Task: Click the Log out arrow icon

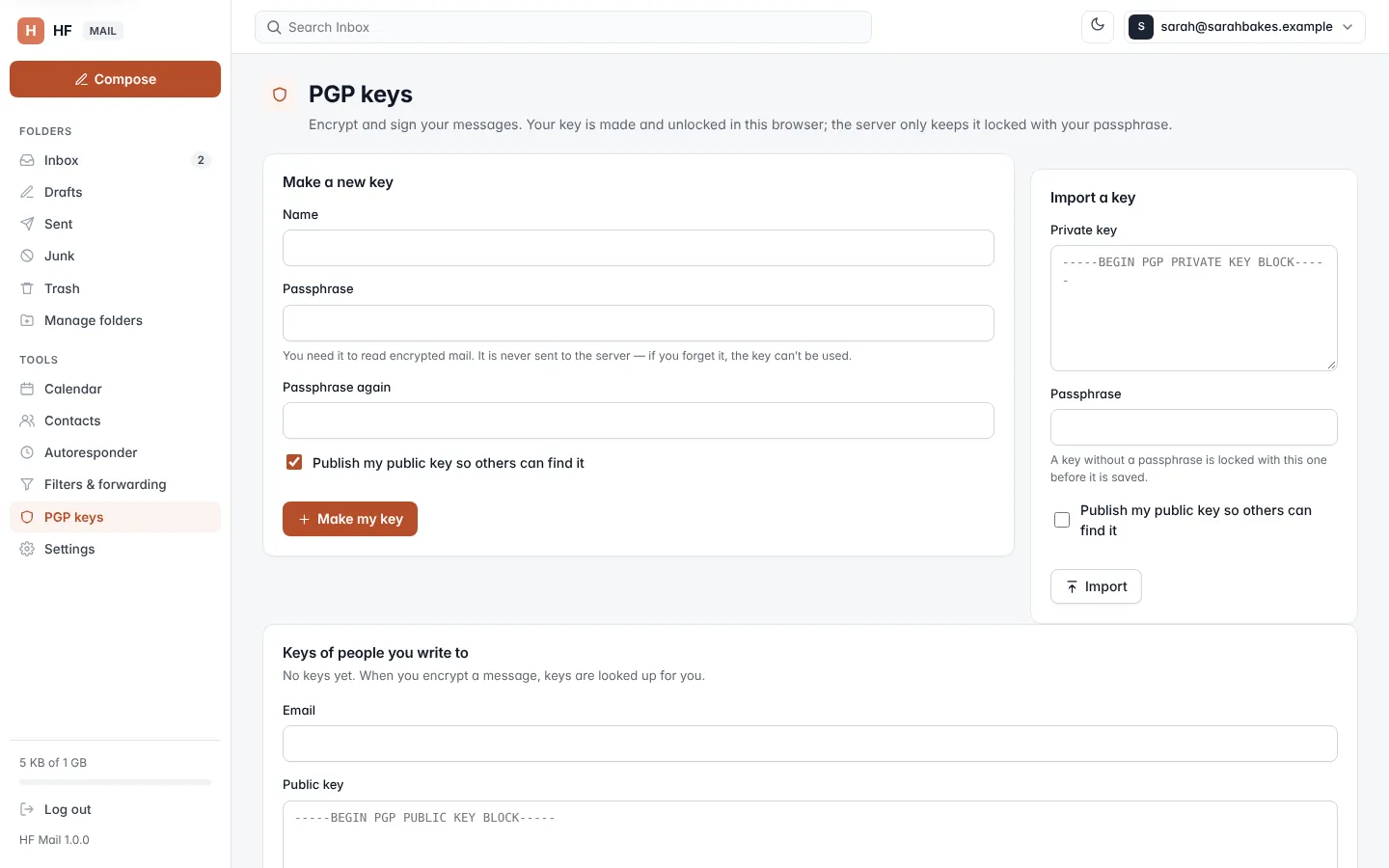Action: (x=27, y=809)
